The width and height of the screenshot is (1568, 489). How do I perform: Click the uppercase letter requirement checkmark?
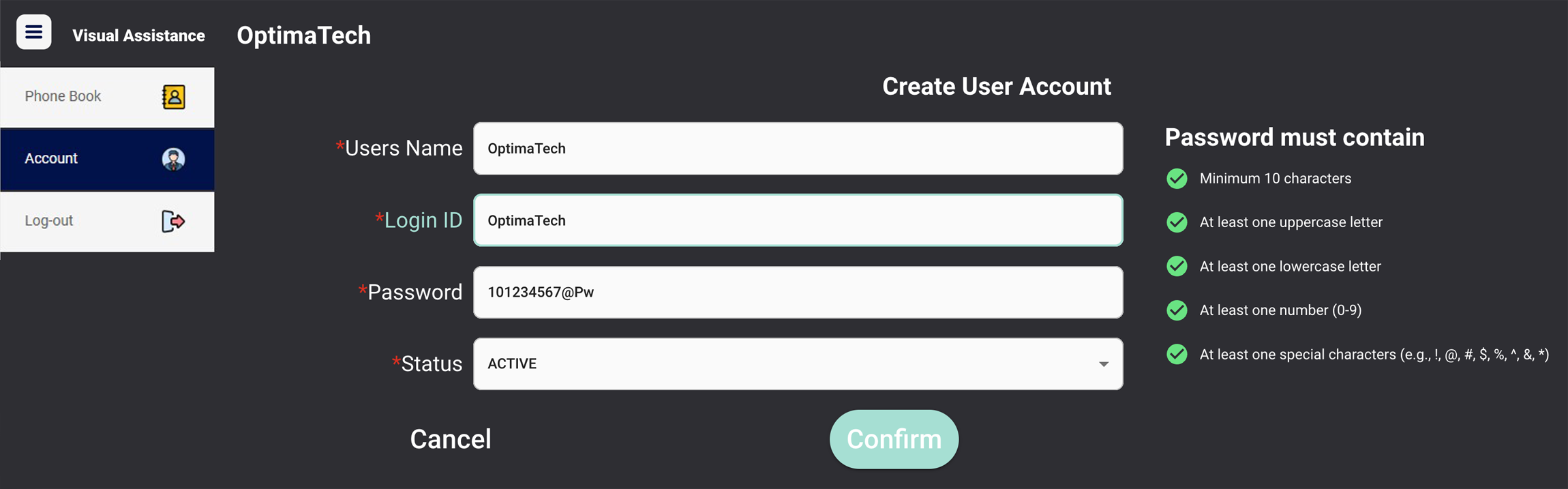pos(1177,222)
